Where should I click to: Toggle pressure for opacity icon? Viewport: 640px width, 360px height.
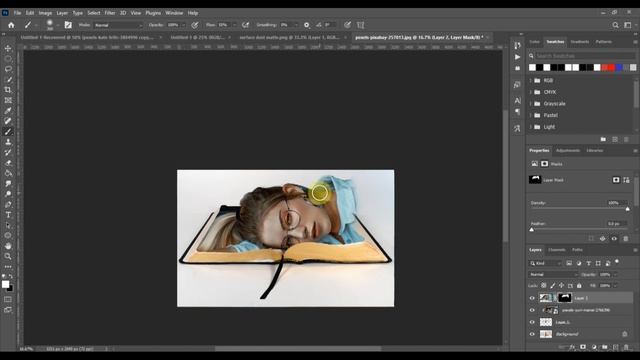195,25
